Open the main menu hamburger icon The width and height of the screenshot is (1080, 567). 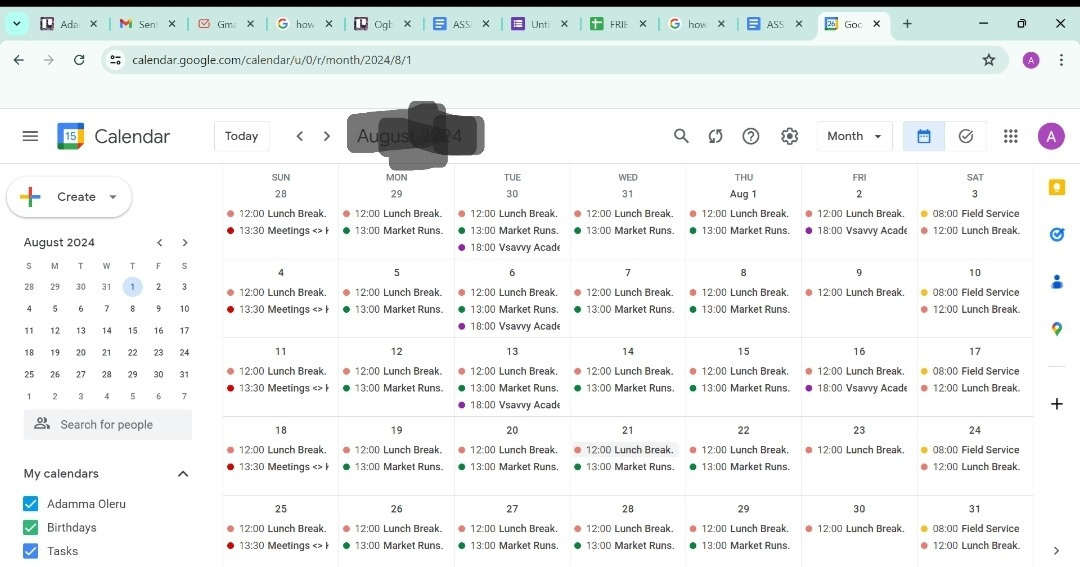(x=30, y=136)
